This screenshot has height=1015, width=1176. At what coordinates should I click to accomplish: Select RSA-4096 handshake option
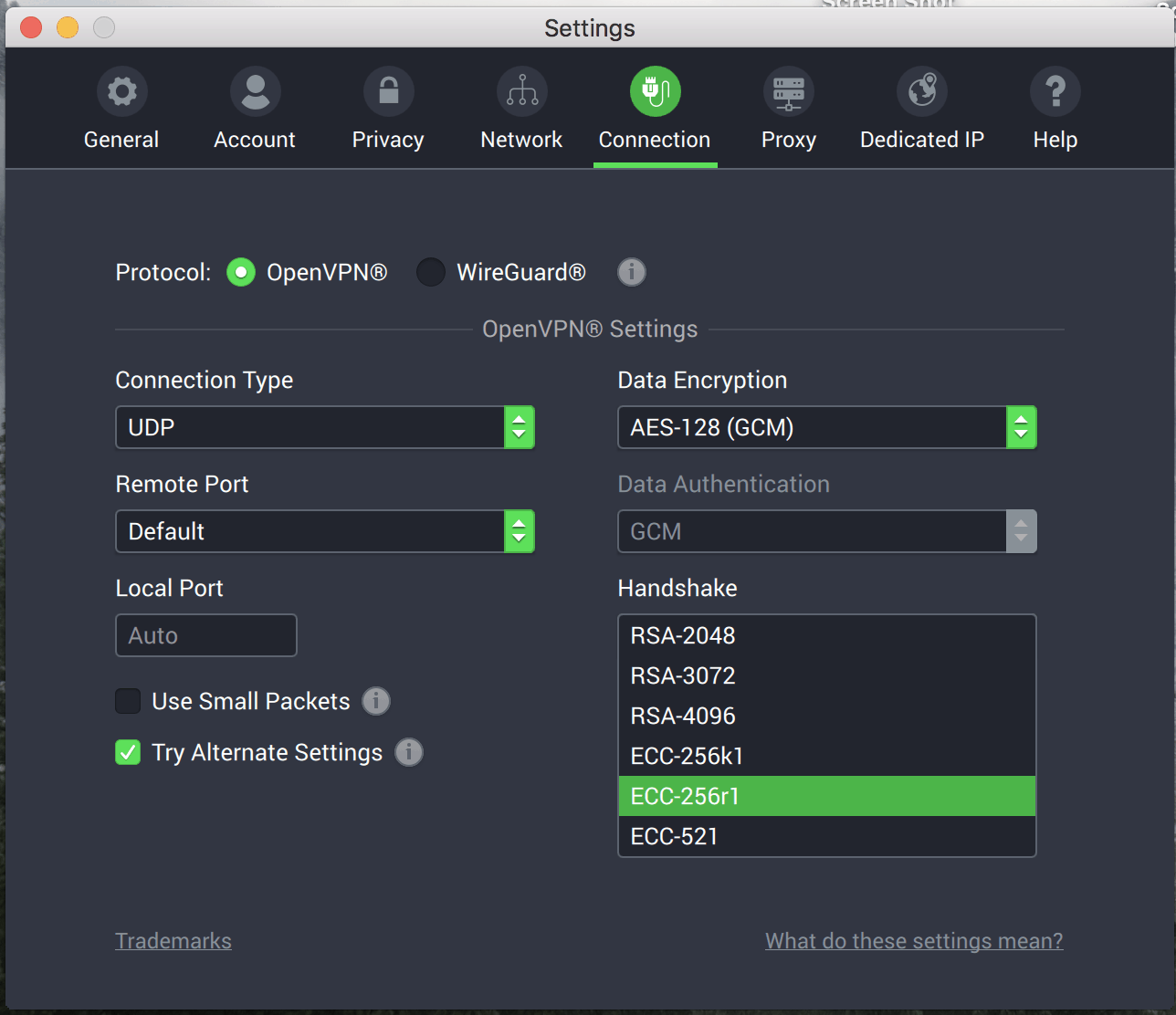point(827,716)
